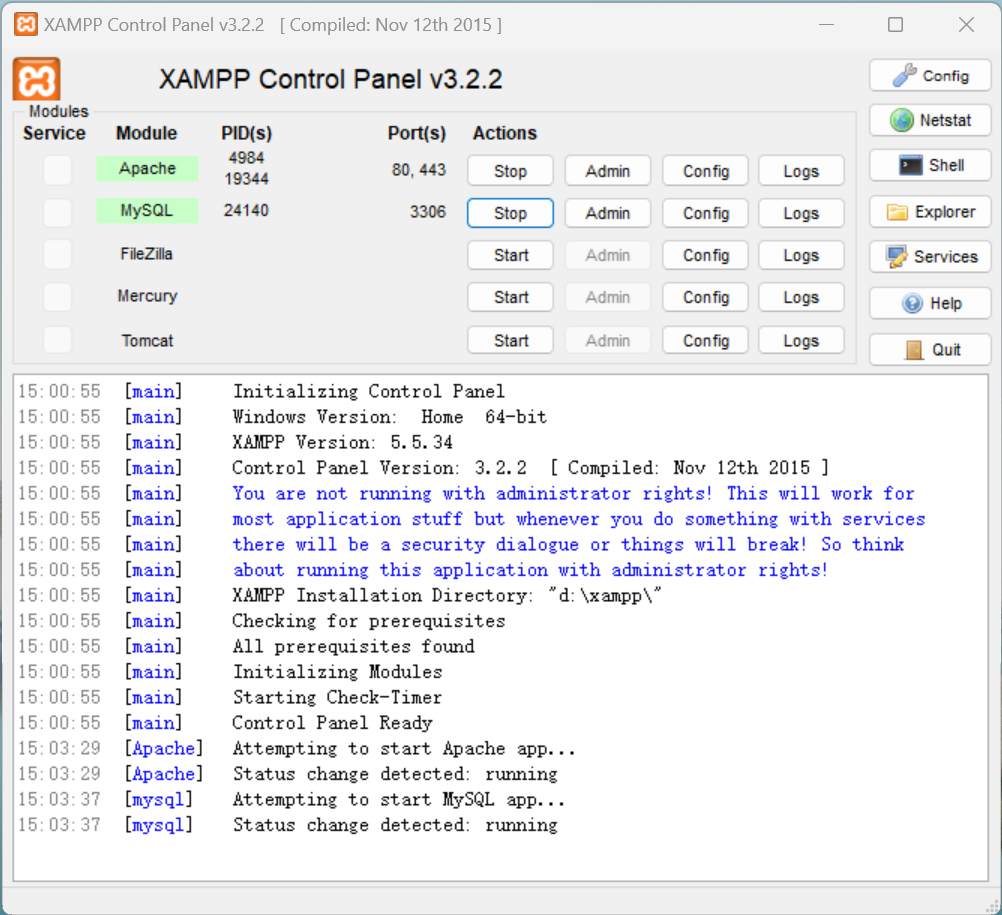1002x915 pixels.
Task: Open Apache Config options
Action: [x=705, y=171]
